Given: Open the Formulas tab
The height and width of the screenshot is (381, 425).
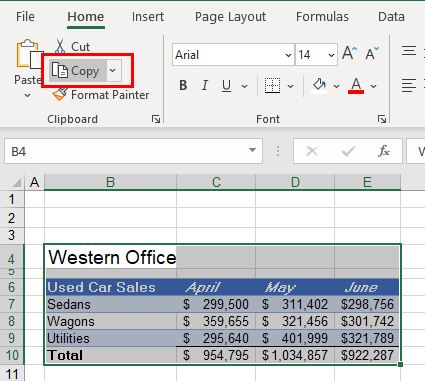Looking at the screenshot, I should [322, 17].
